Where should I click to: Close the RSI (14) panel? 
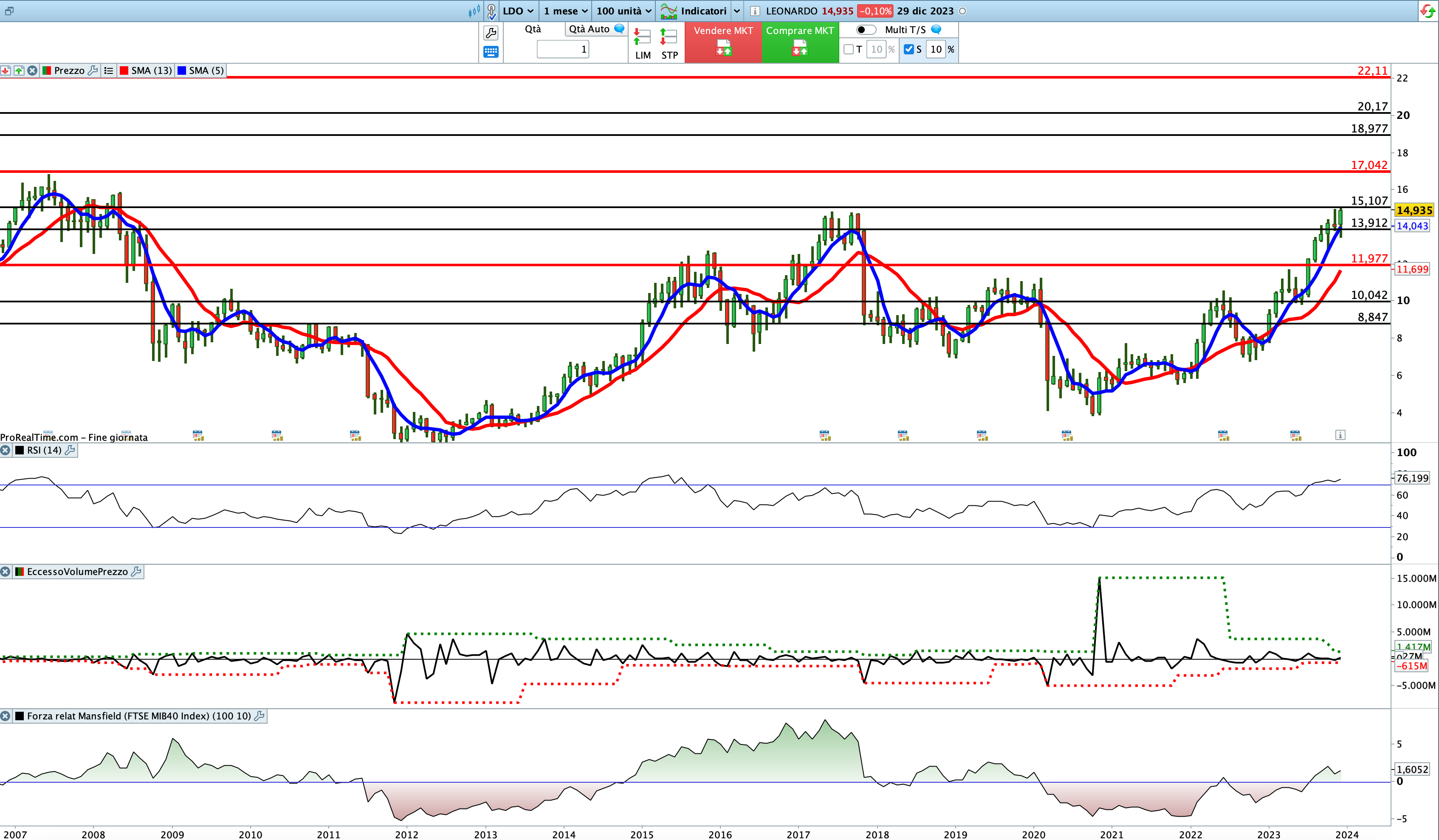click(5, 451)
